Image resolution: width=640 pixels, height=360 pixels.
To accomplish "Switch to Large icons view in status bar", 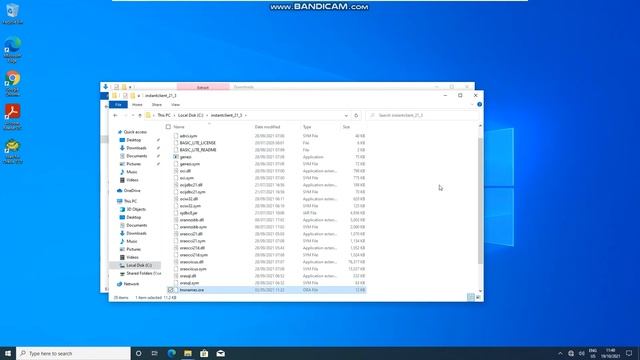I will 478,297.
